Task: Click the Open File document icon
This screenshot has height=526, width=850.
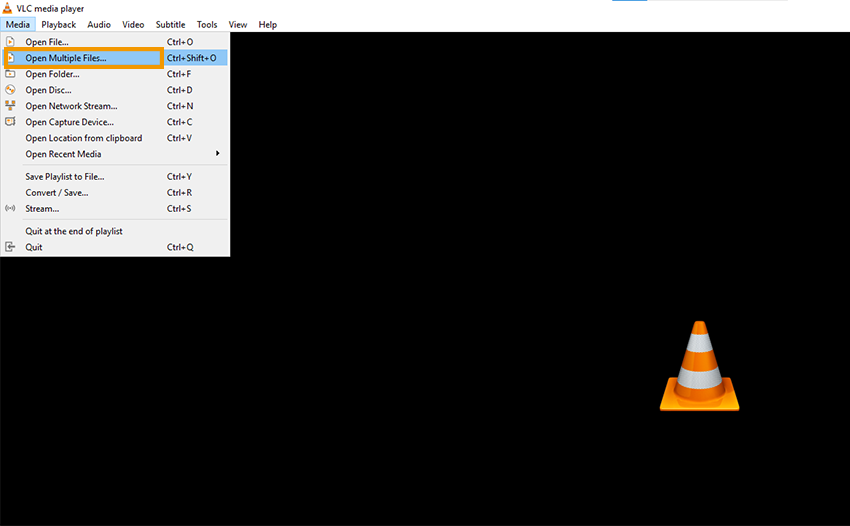Action: click(x=10, y=41)
